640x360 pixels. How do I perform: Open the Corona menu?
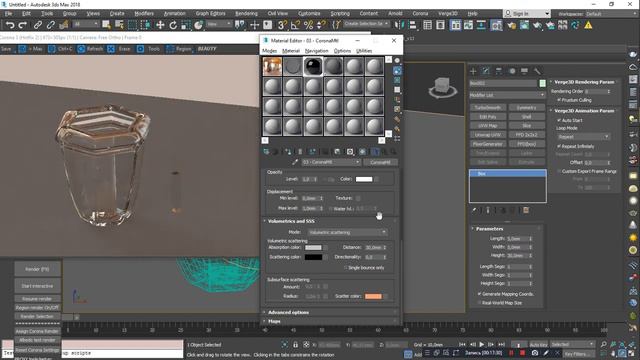(x=420, y=13)
